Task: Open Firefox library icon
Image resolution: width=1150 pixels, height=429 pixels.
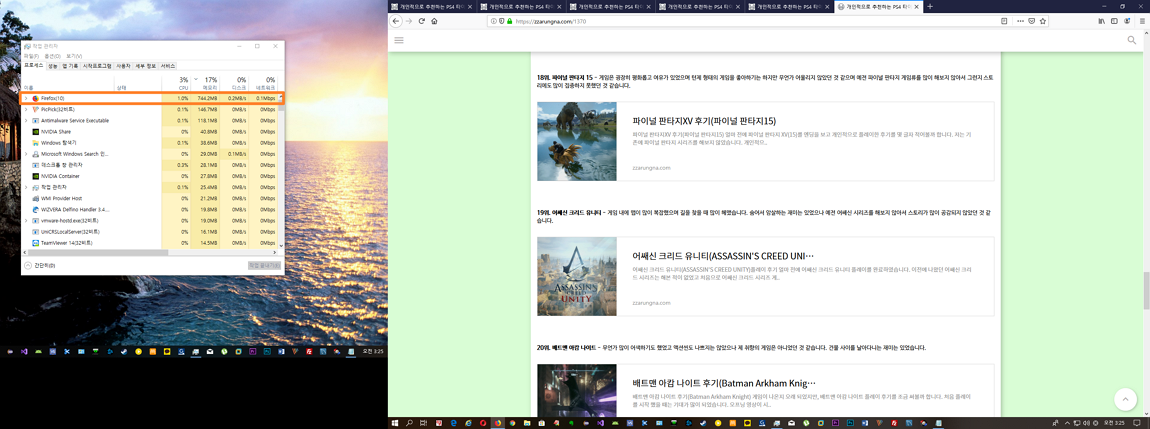Action: [1101, 21]
